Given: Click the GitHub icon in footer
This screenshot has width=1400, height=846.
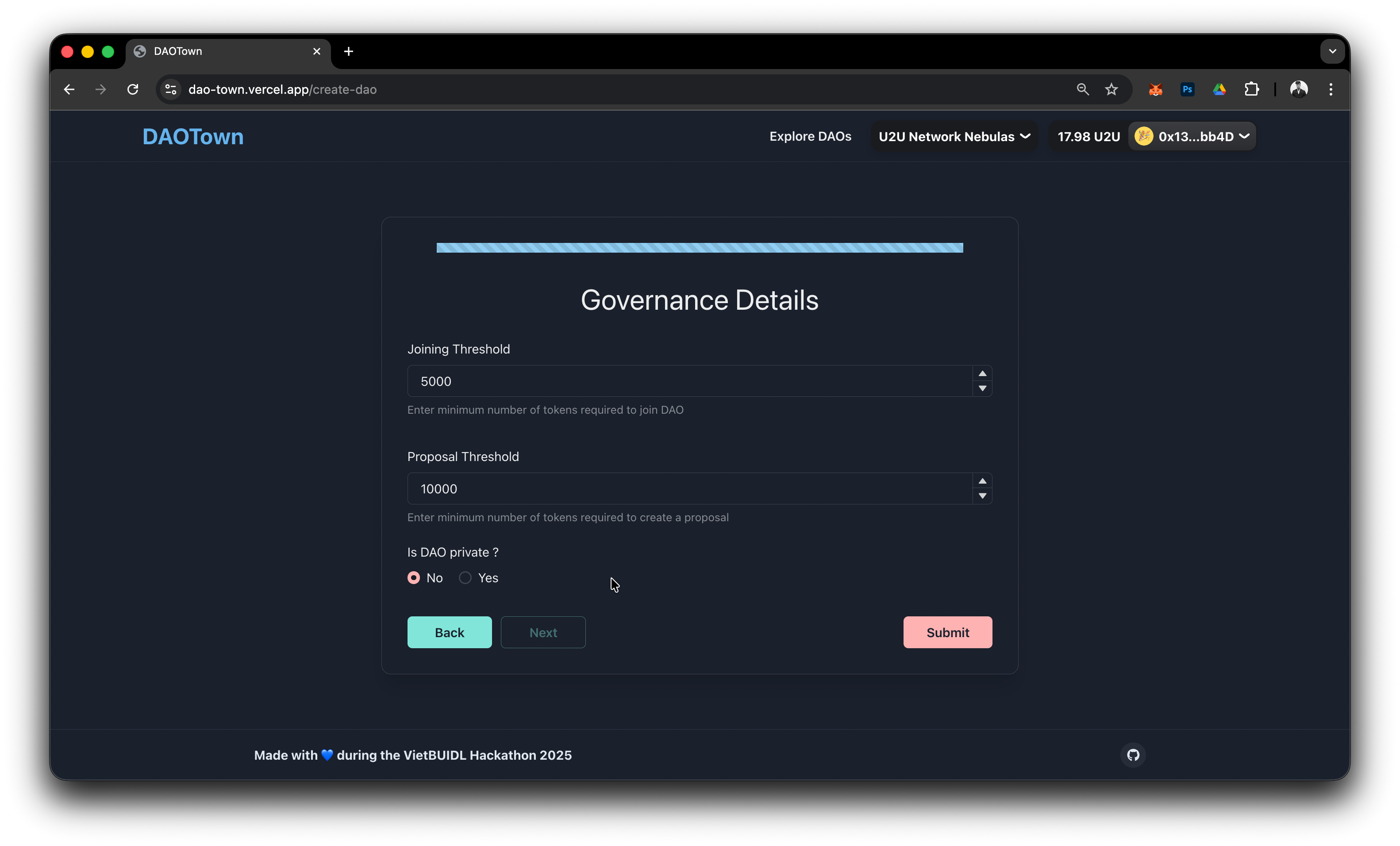Looking at the screenshot, I should pyautogui.click(x=1133, y=755).
